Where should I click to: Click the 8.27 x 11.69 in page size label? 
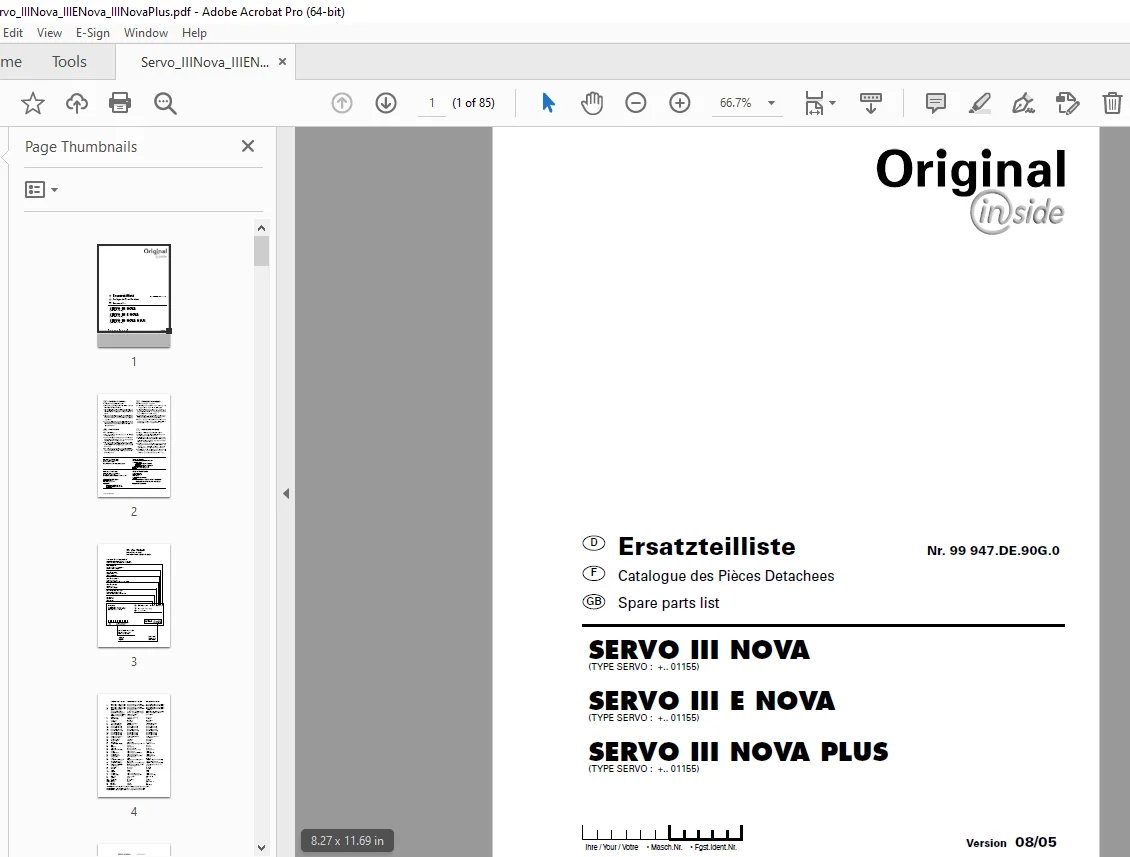(x=347, y=840)
